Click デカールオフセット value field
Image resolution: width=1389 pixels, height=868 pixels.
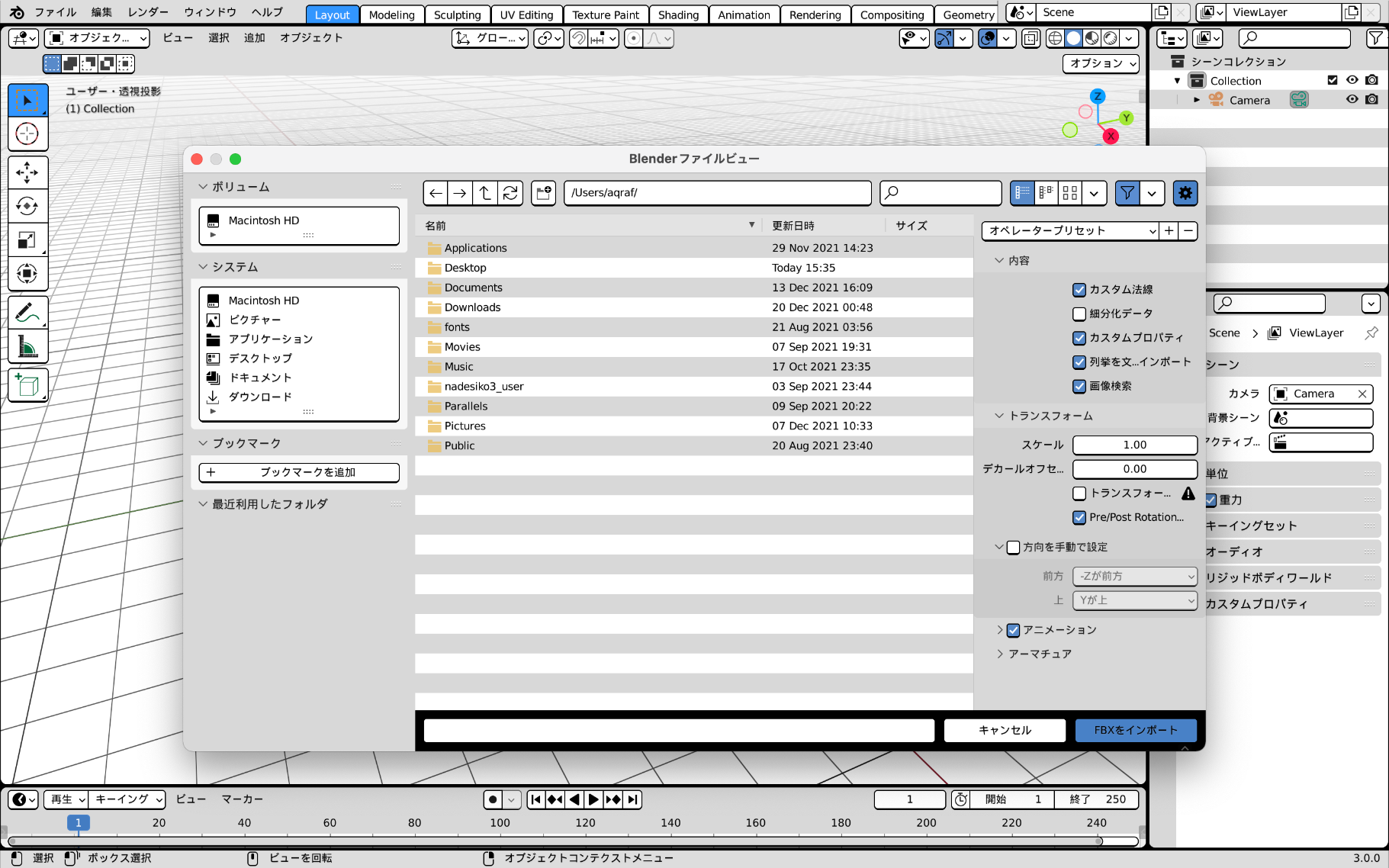pyautogui.click(x=1135, y=469)
